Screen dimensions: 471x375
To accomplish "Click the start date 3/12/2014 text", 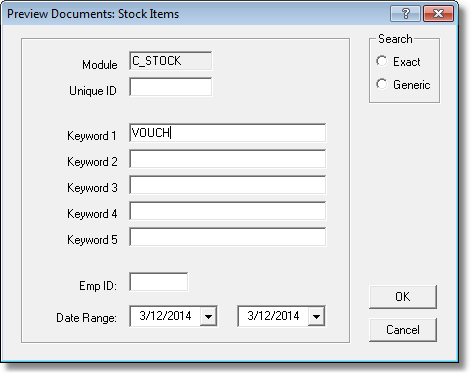I will tap(165, 316).
